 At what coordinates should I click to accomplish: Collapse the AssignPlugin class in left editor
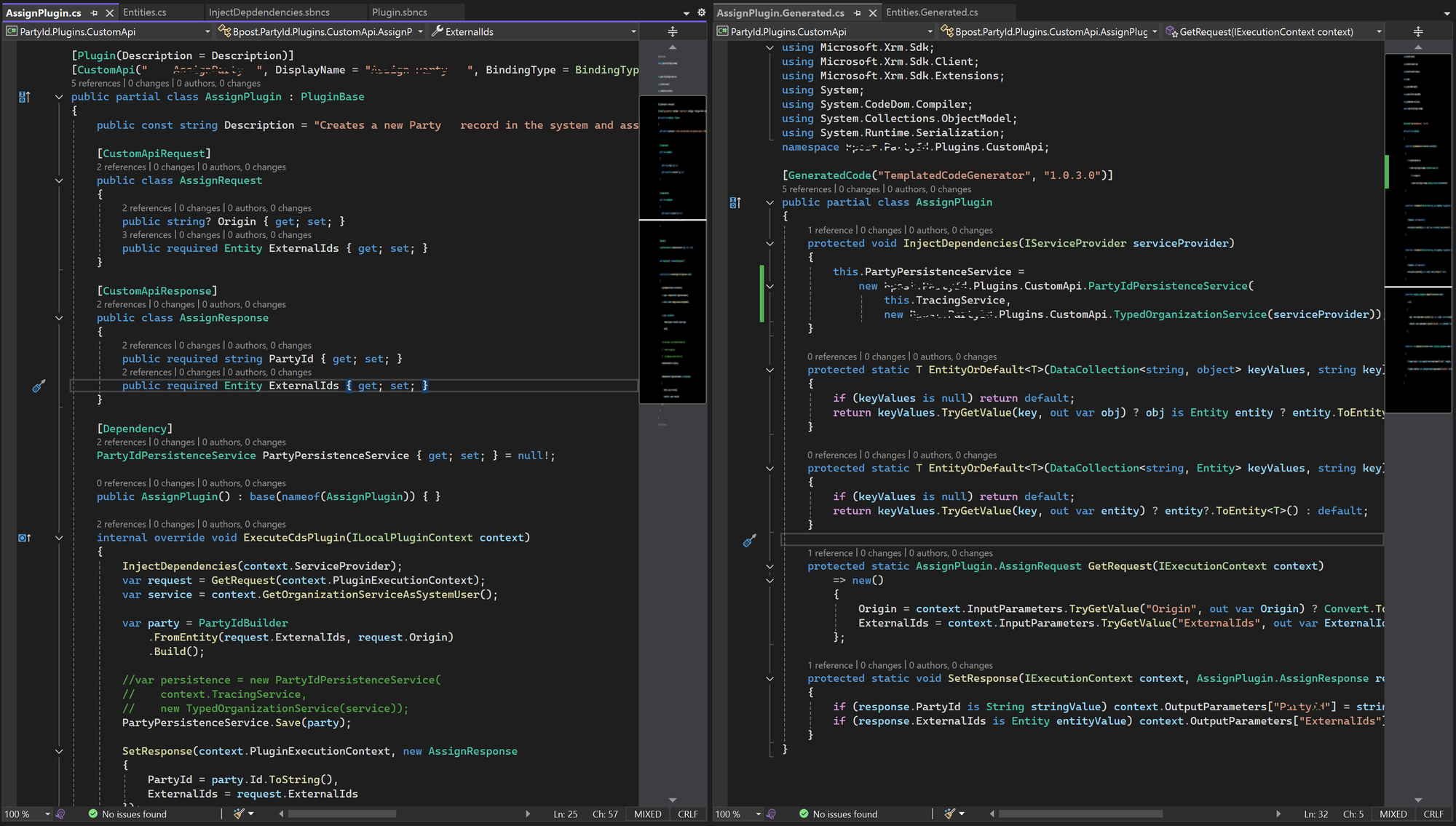[59, 97]
